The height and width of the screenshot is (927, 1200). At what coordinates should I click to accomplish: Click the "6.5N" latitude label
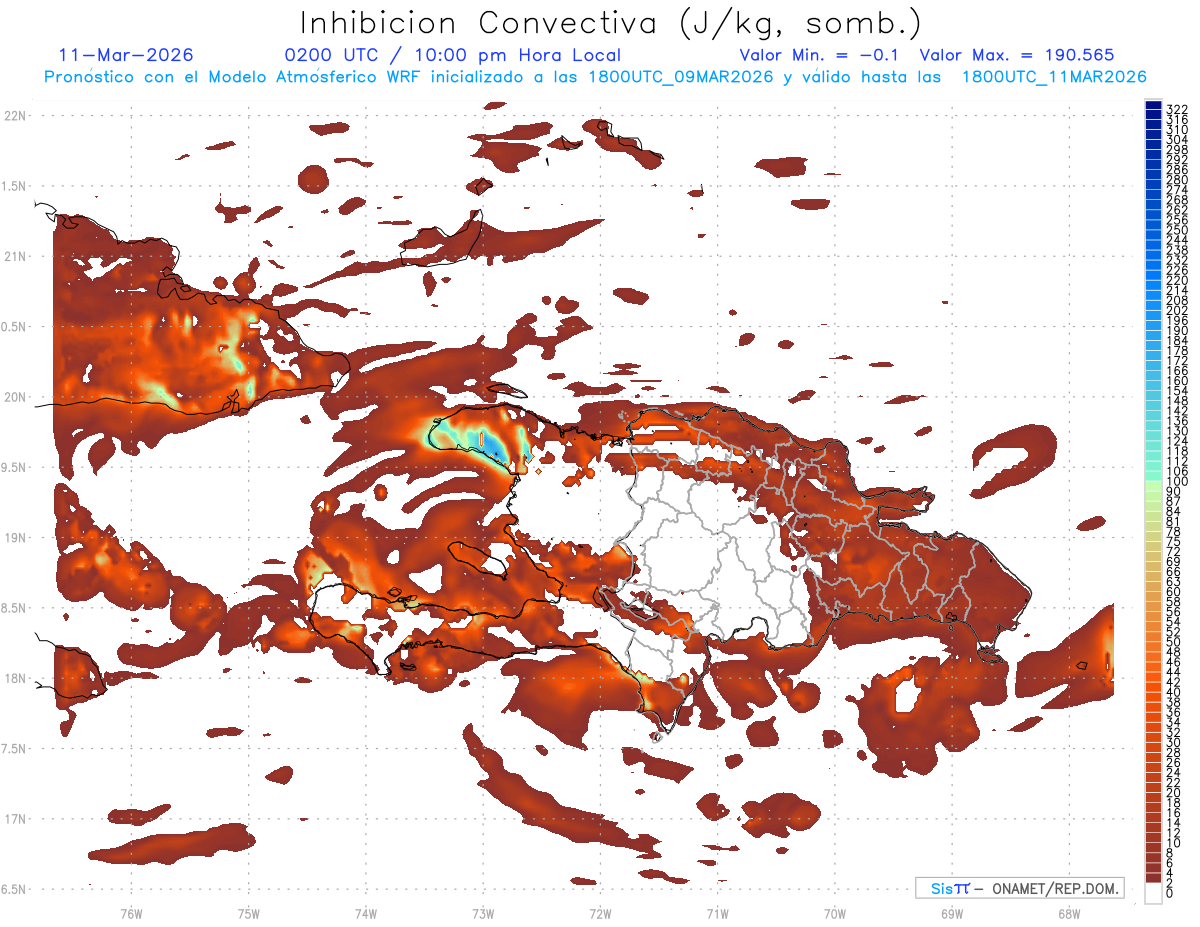pos(14,889)
